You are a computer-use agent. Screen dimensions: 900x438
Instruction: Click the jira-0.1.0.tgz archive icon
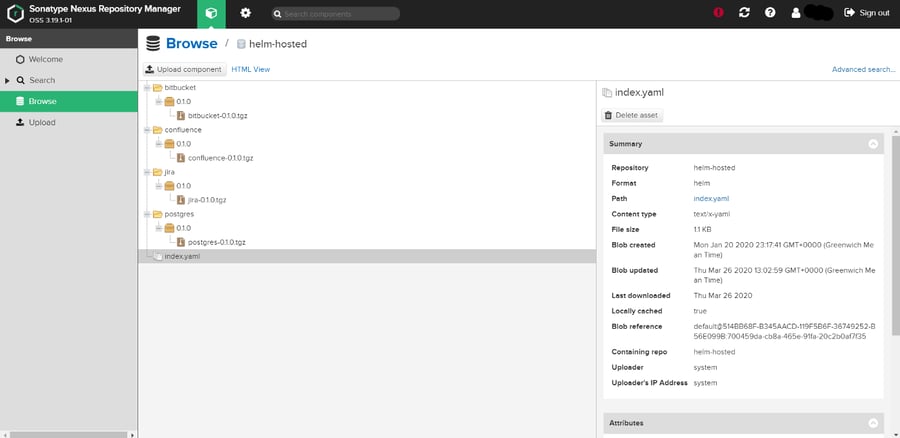tap(181, 200)
